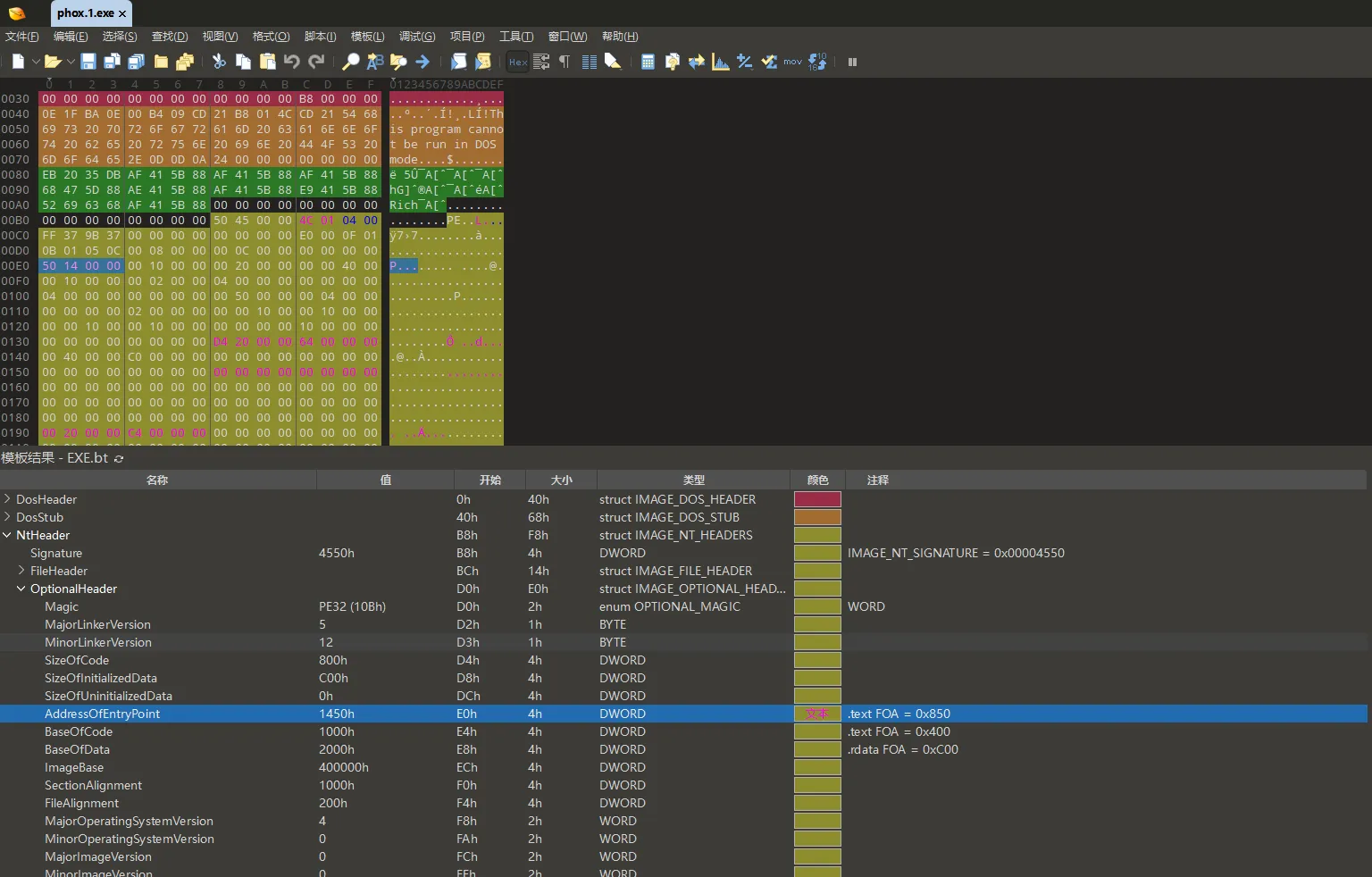Screen dimensions: 1372x877
Task: Open the Calculator tool
Action: [x=648, y=62]
